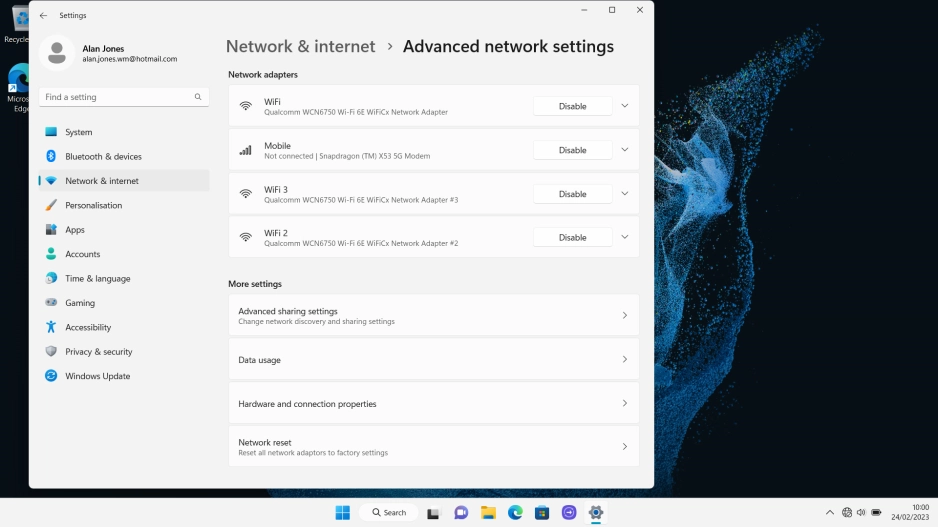Viewport: 938px width, 527px height.
Task: Select System in the sidebar
Action: (124, 132)
